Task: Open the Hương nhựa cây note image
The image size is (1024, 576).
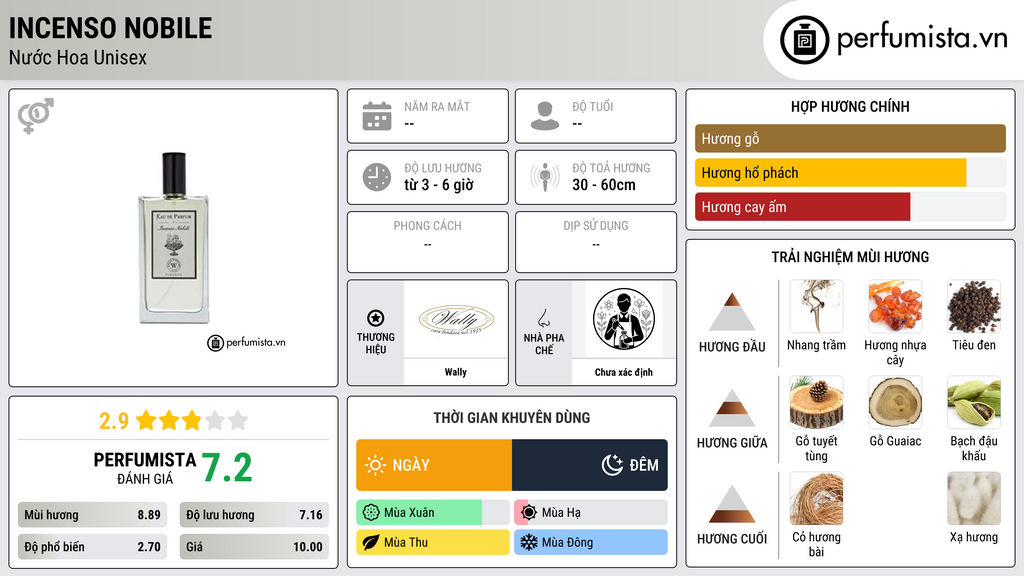Action: pos(895,306)
